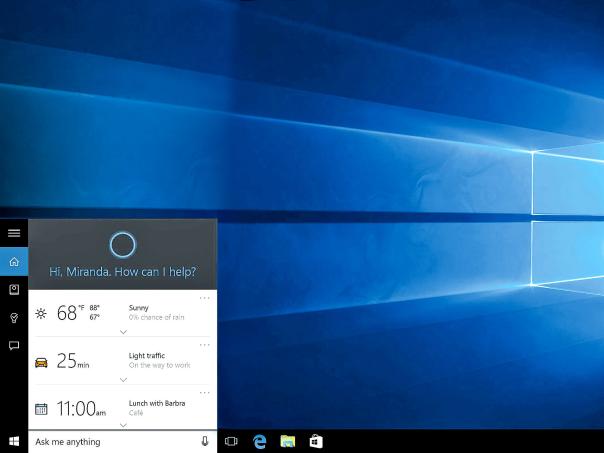The width and height of the screenshot is (604, 453).
Task: Expand the traffic card chevron
Action: [x=123, y=380]
